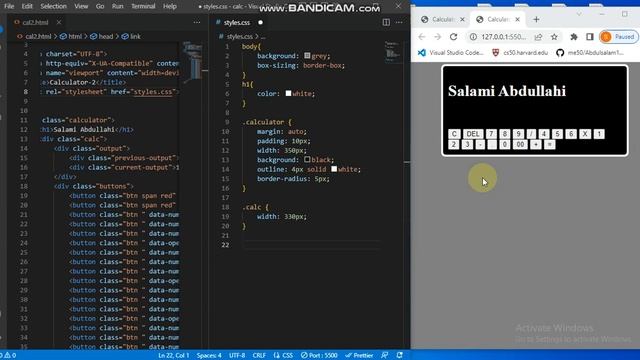This screenshot has height=360, width=640.
Task: Toggle the browser side panel
Action: click(x=589, y=37)
